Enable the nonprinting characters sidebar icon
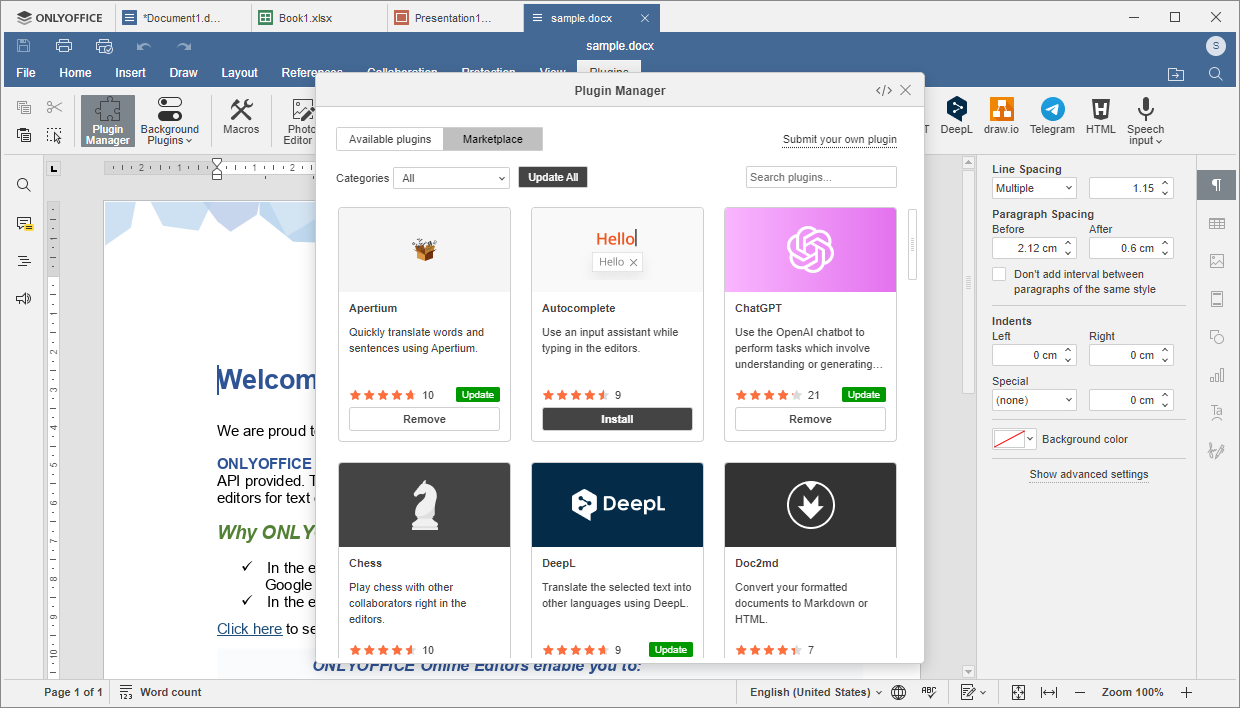 point(1216,185)
